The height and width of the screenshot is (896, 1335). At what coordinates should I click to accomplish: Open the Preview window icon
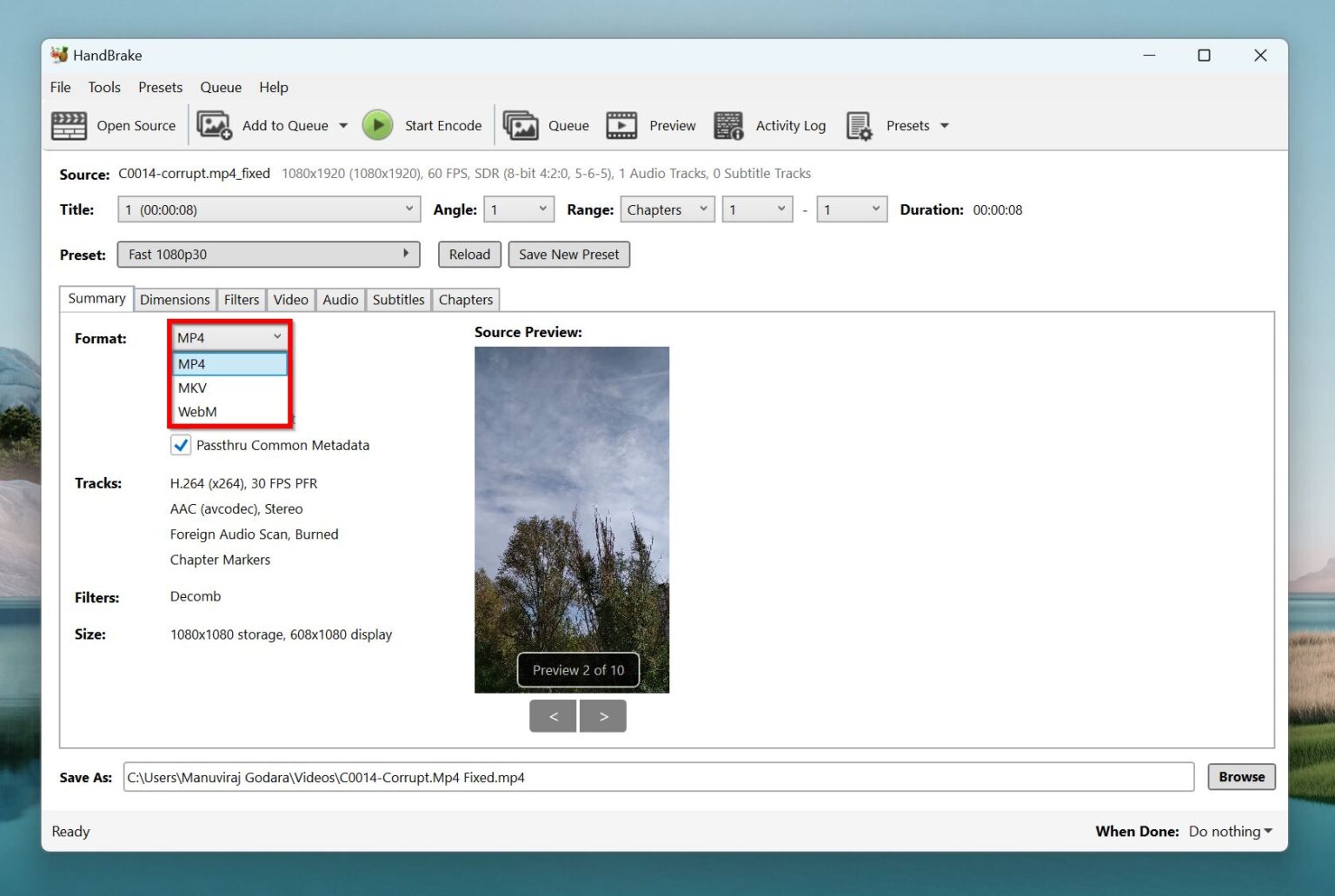pyautogui.click(x=621, y=125)
